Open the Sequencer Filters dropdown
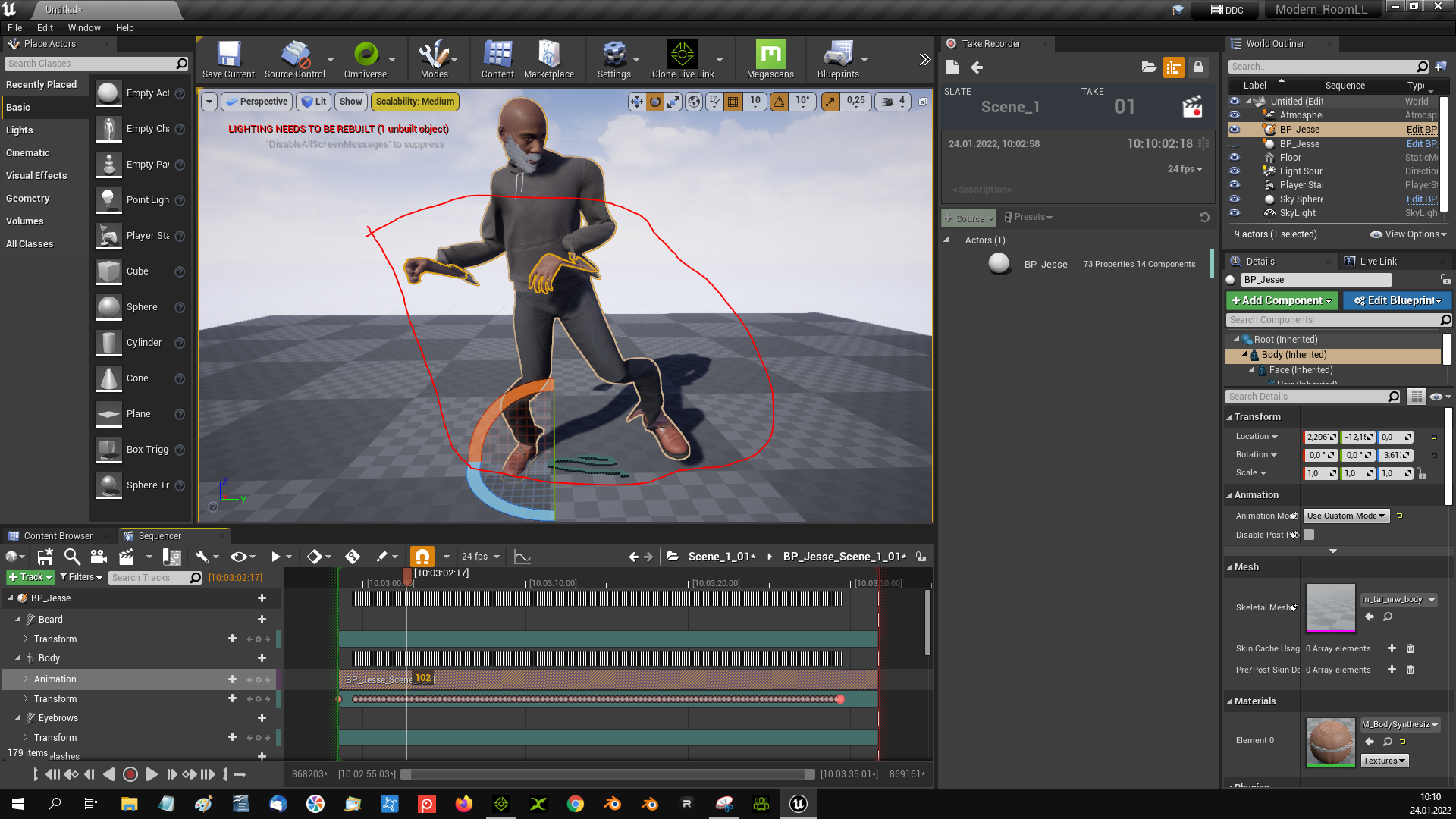 (80, 577)
